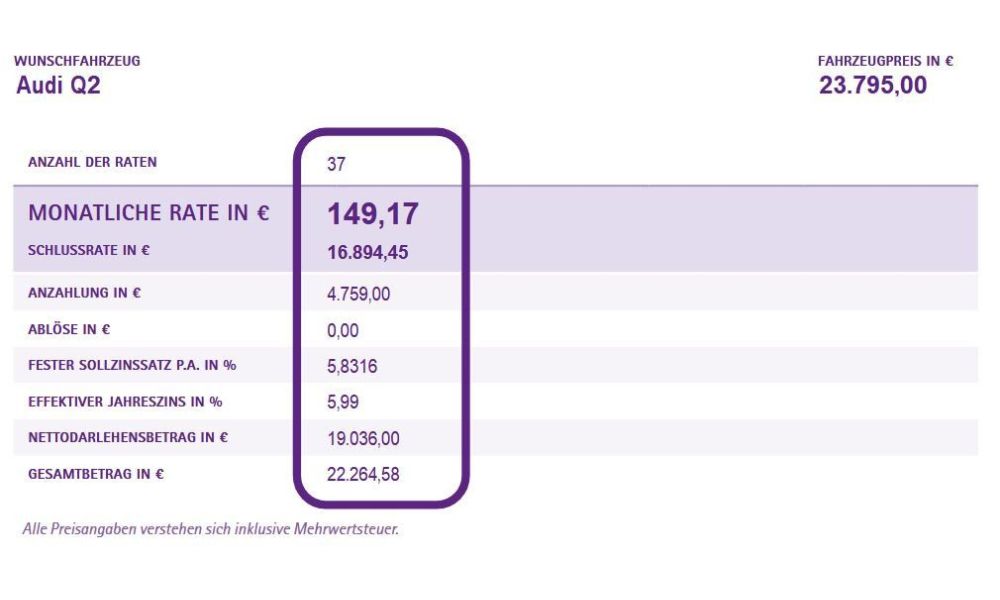Click the Fester Sollzinssatz p.a. label
This screenshot has width=1000, height=600.
[132, 365]
